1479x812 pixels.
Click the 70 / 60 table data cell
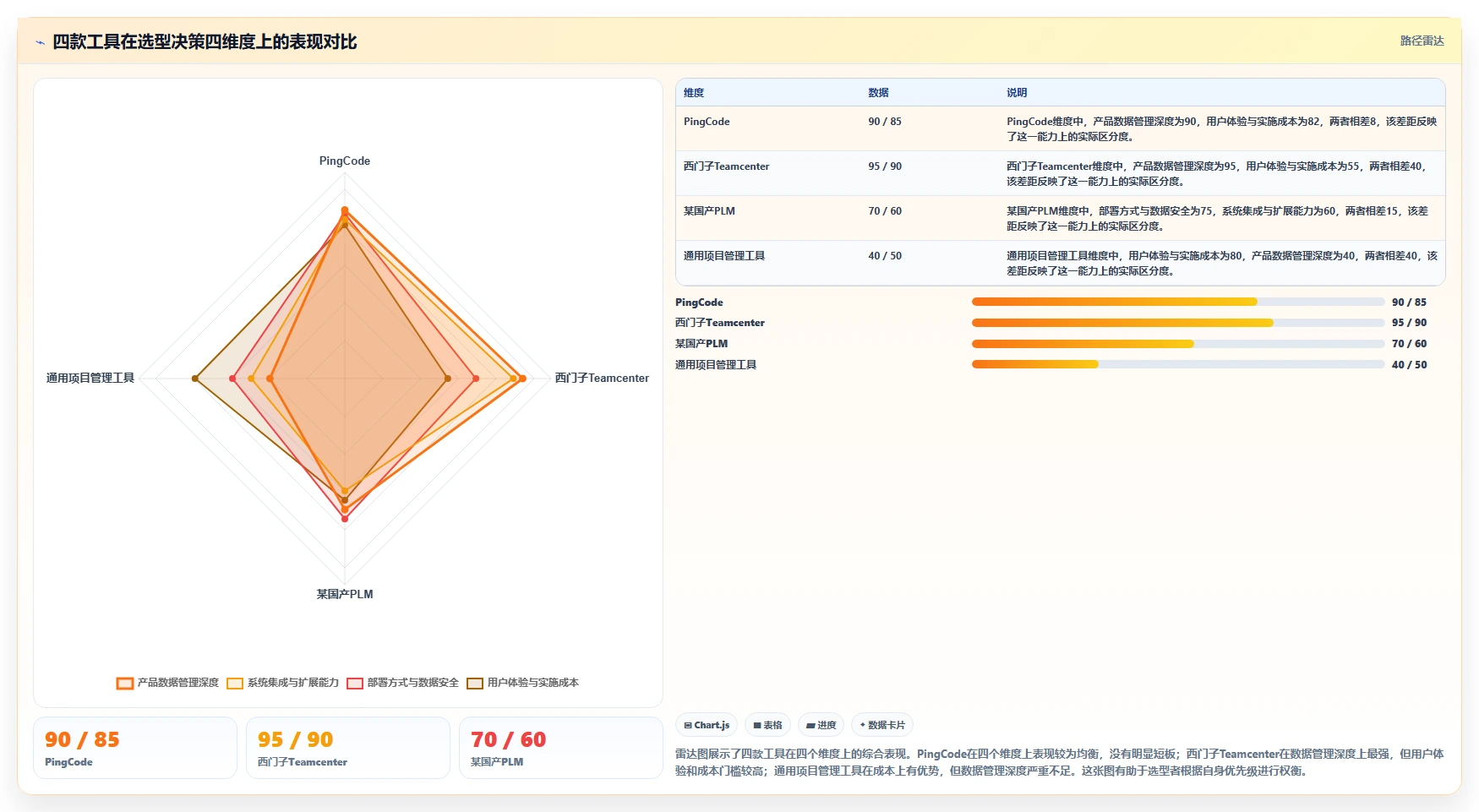click(930, 218)
